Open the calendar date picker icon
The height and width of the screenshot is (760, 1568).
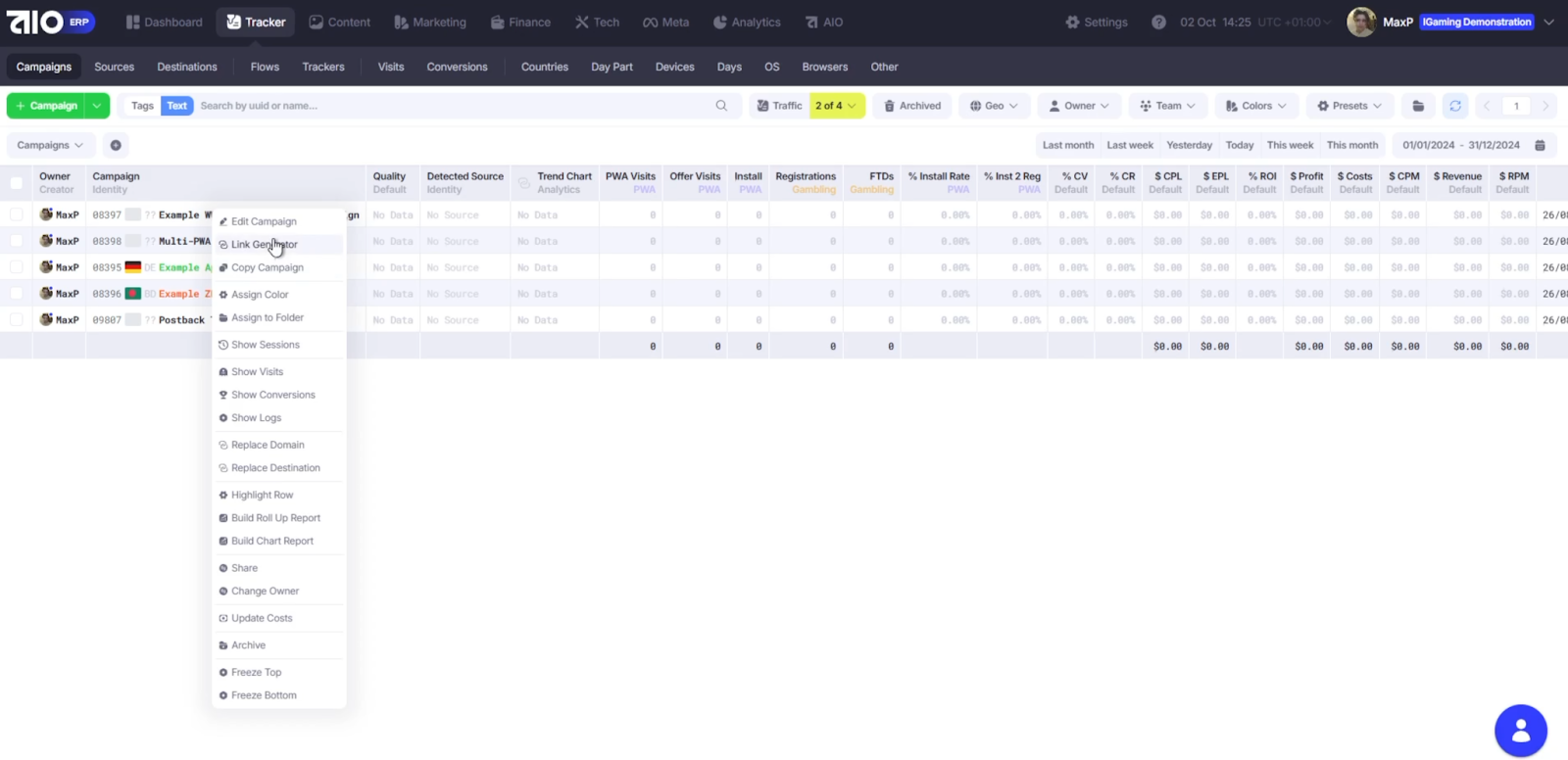tap(1540, 145)
